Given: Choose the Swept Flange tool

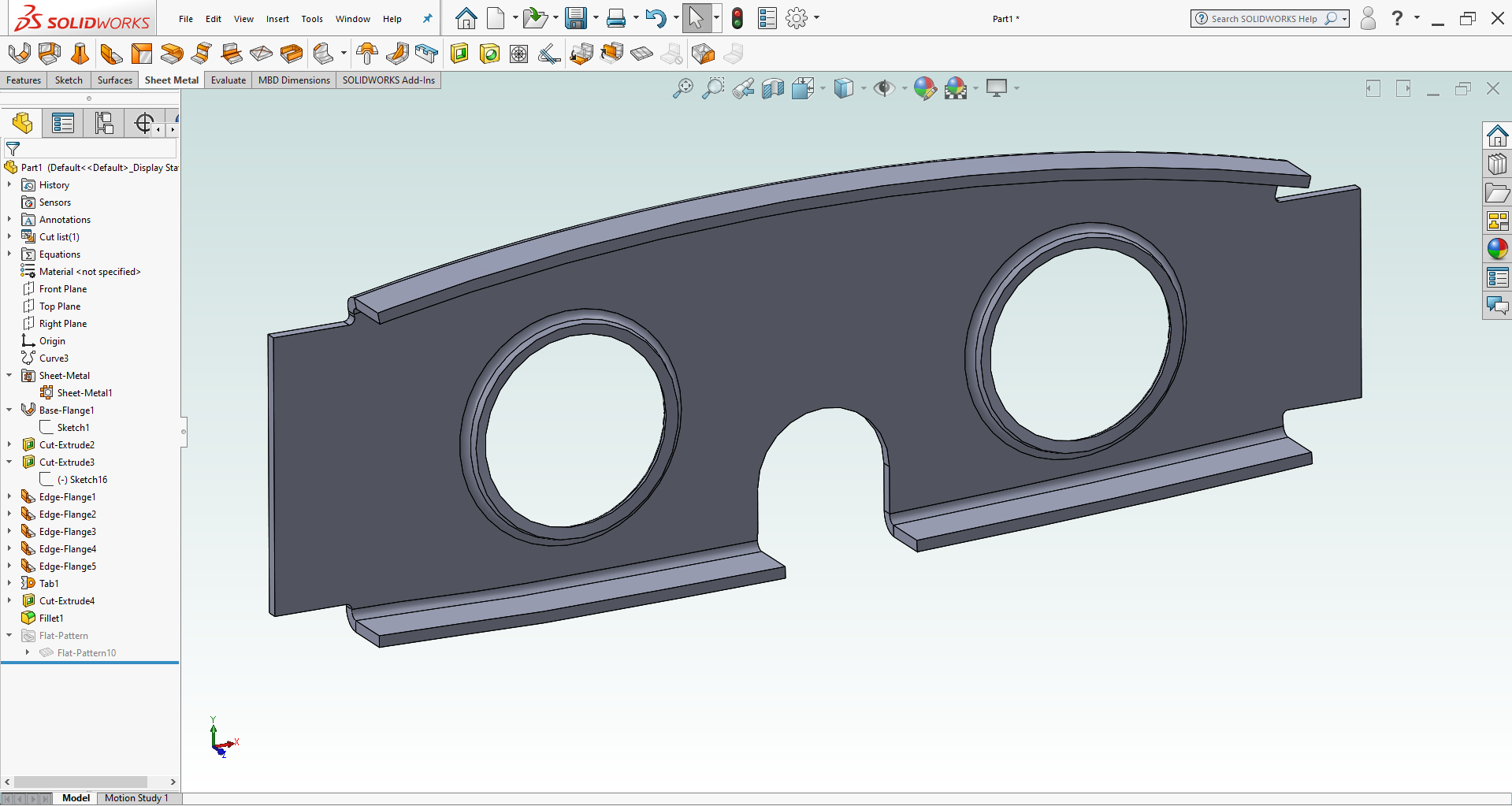Looking at the screenshot, I should tap(291, 54).
